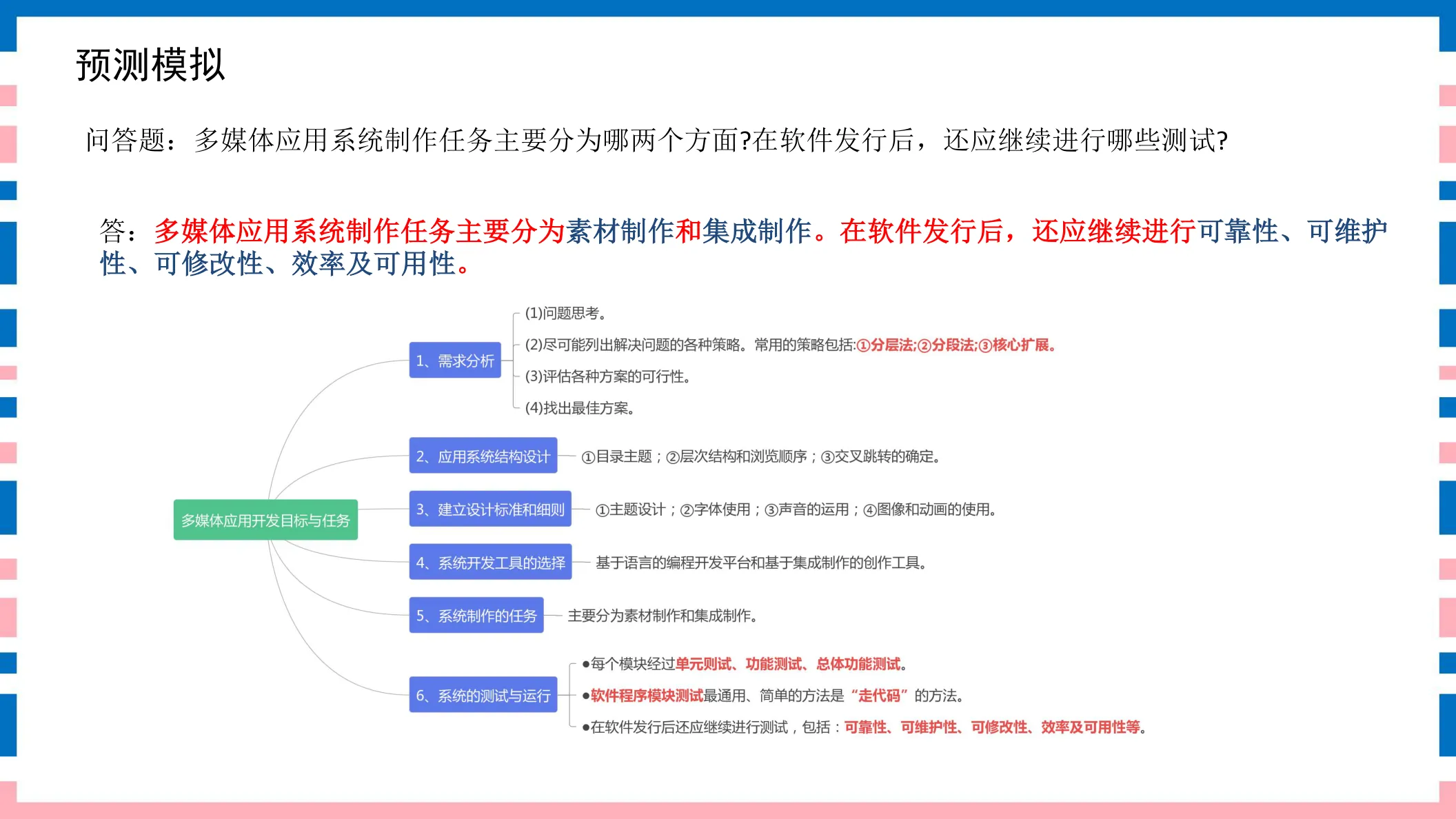The height and width of the screenshot is (819, 1456).
Task: Select the node 1、需求分析
Action: coord(455,360)
